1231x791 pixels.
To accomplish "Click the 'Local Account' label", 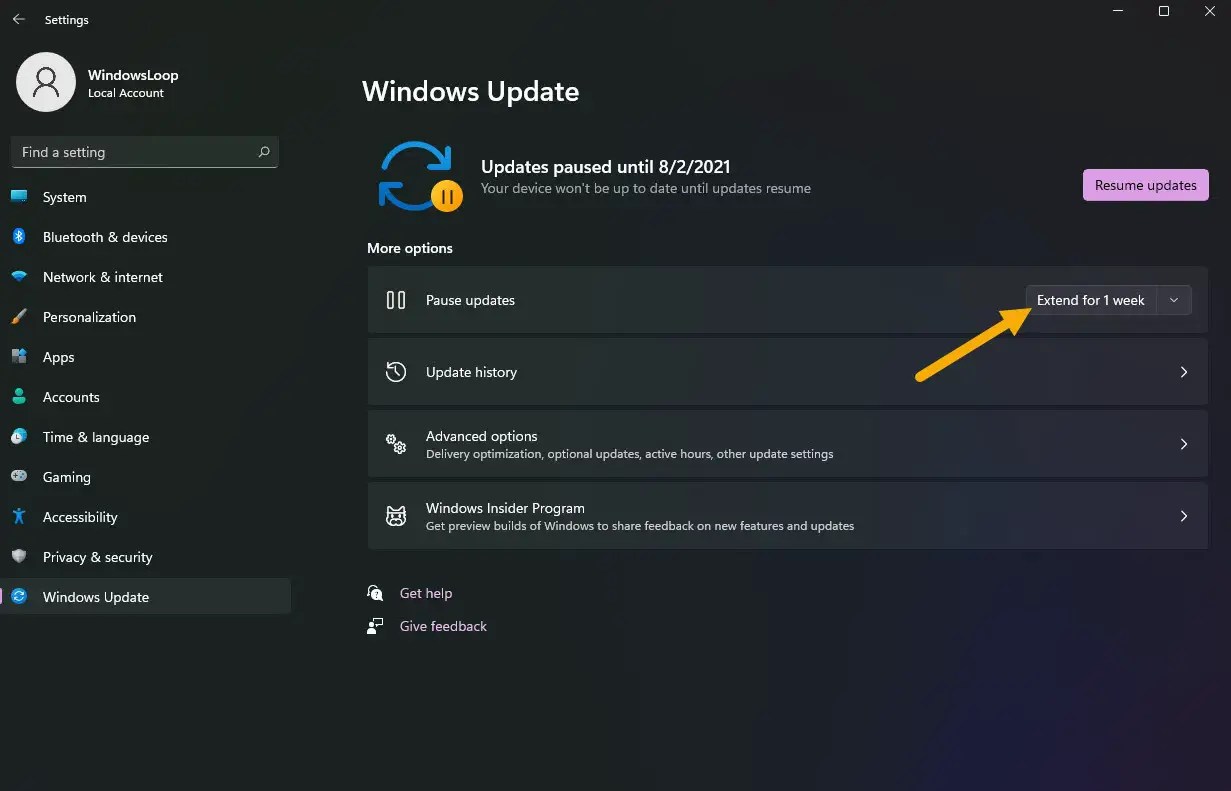I will coord(126,93).
